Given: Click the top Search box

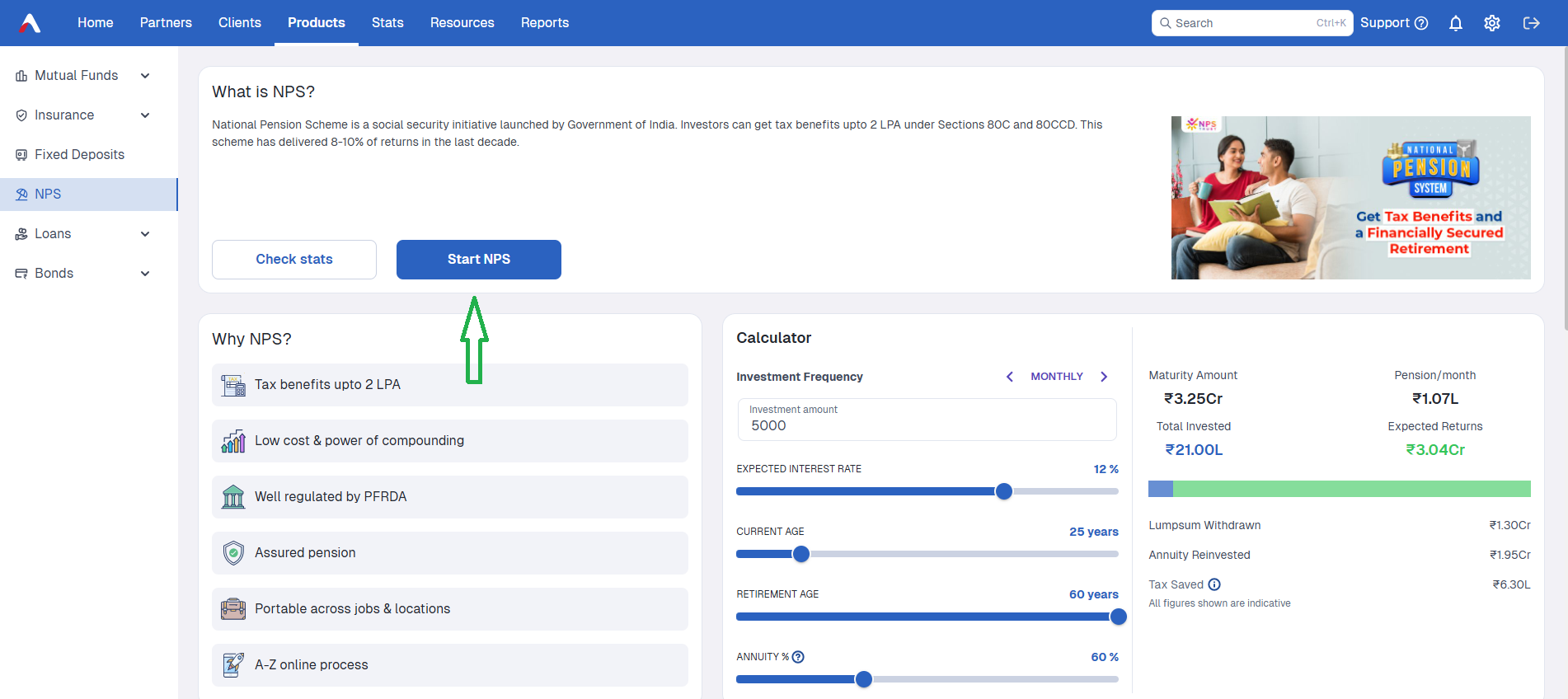Looking at the screenshot, I should point(1252,23).
